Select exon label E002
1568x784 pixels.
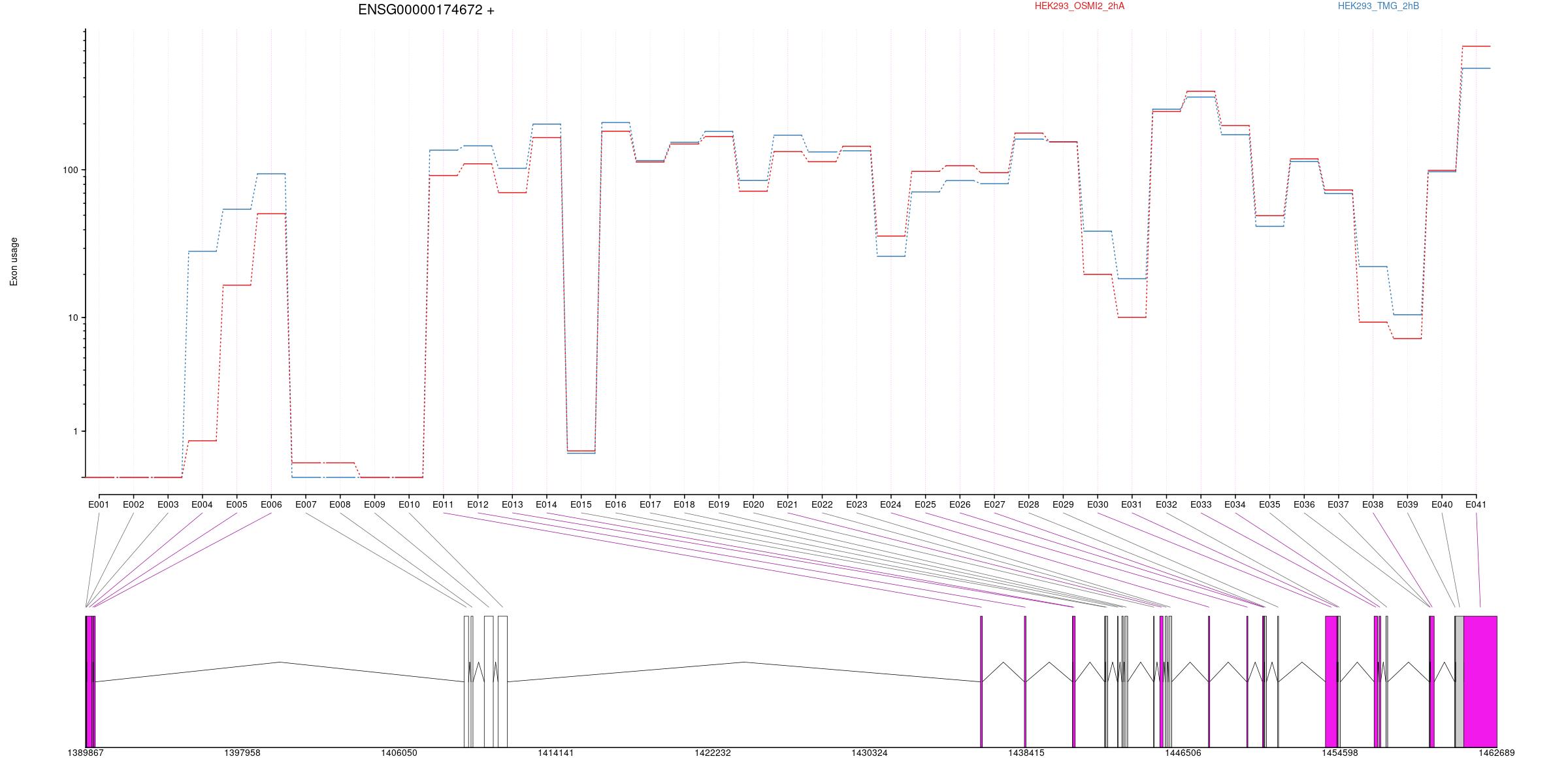(133, 504)
